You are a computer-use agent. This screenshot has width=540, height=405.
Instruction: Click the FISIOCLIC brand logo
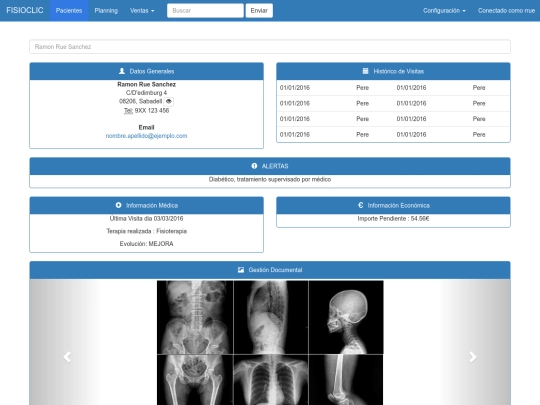coord(25,10)
